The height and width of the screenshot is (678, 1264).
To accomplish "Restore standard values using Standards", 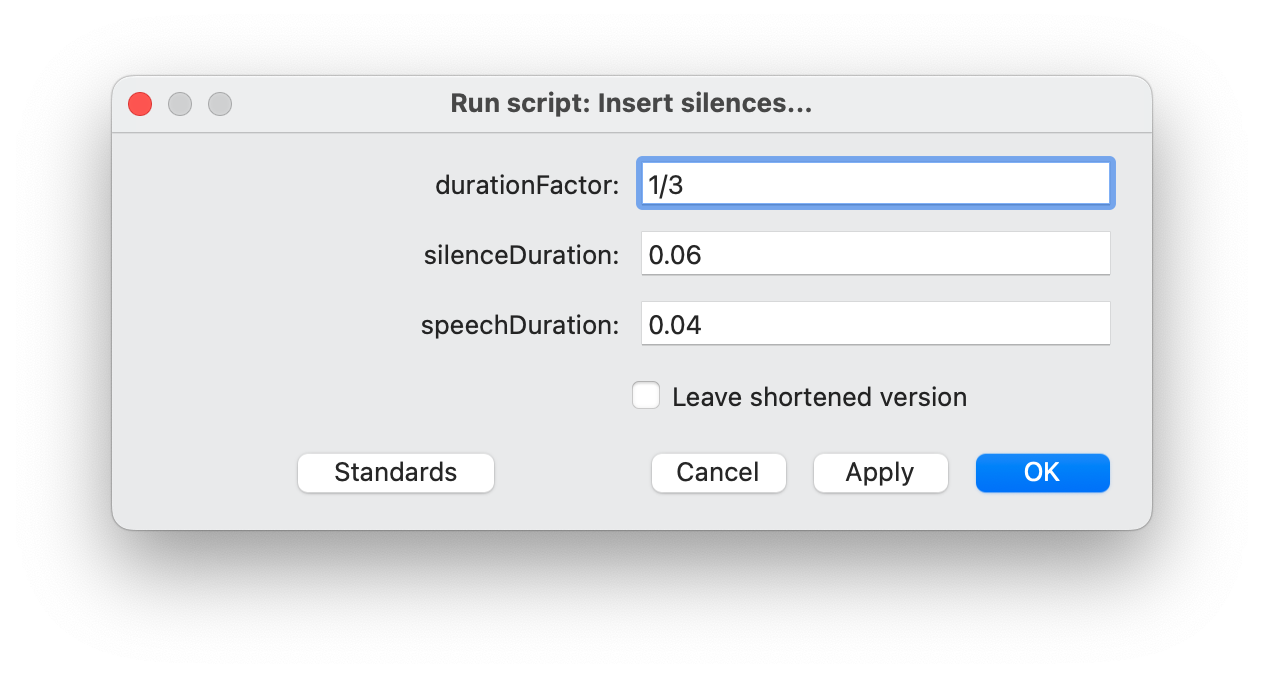I will [x=396, y=472].
